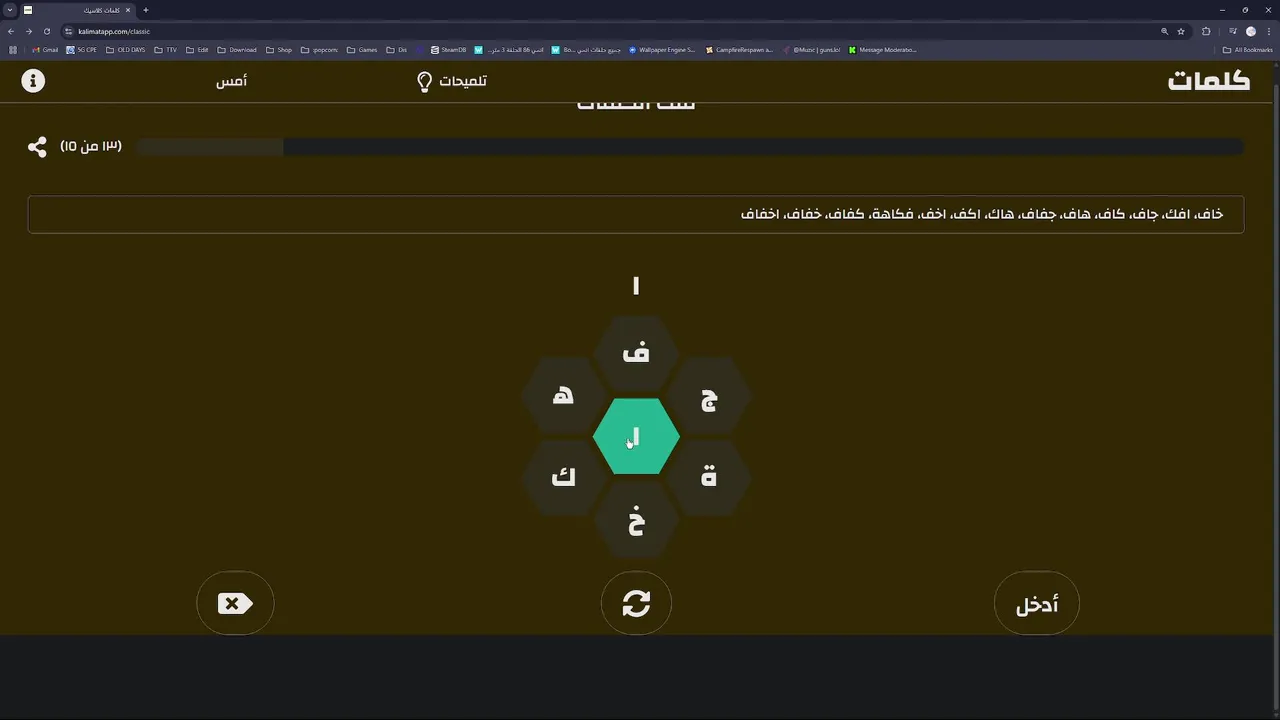
Task: Select the letter ف hexagon
Action: (x=636, y=352)
